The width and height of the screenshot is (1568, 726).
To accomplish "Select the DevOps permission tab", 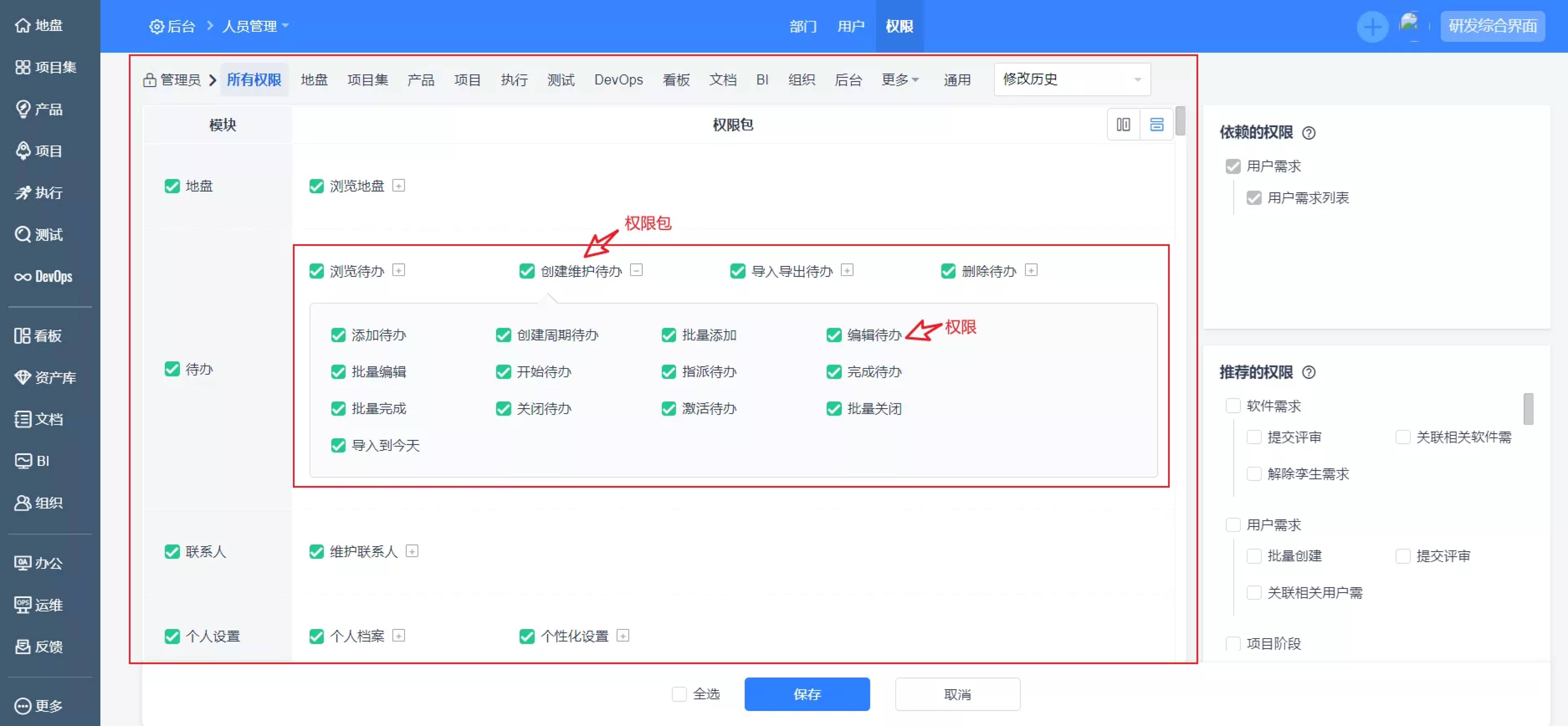I will [618, 80].
